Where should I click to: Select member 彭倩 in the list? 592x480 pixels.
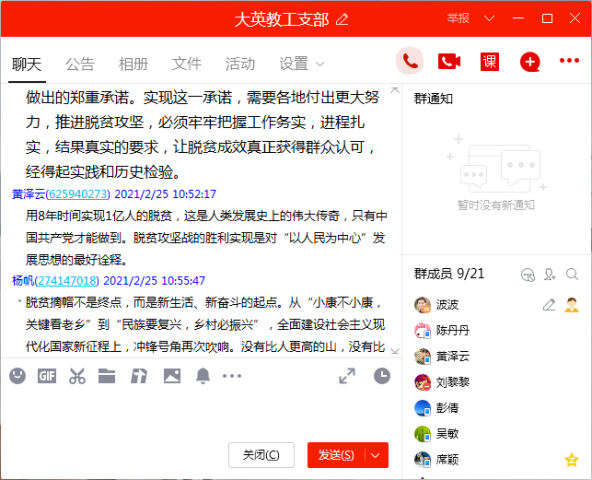496,408
